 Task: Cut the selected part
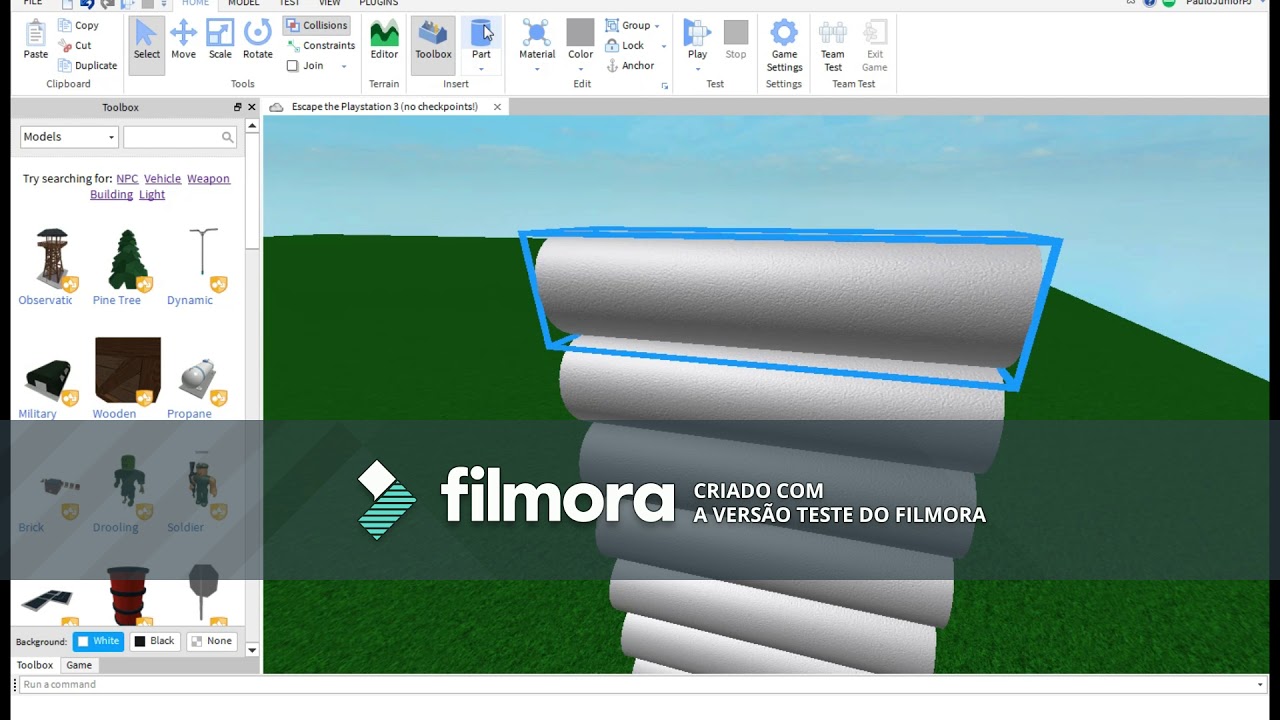(x=75, y=45)
